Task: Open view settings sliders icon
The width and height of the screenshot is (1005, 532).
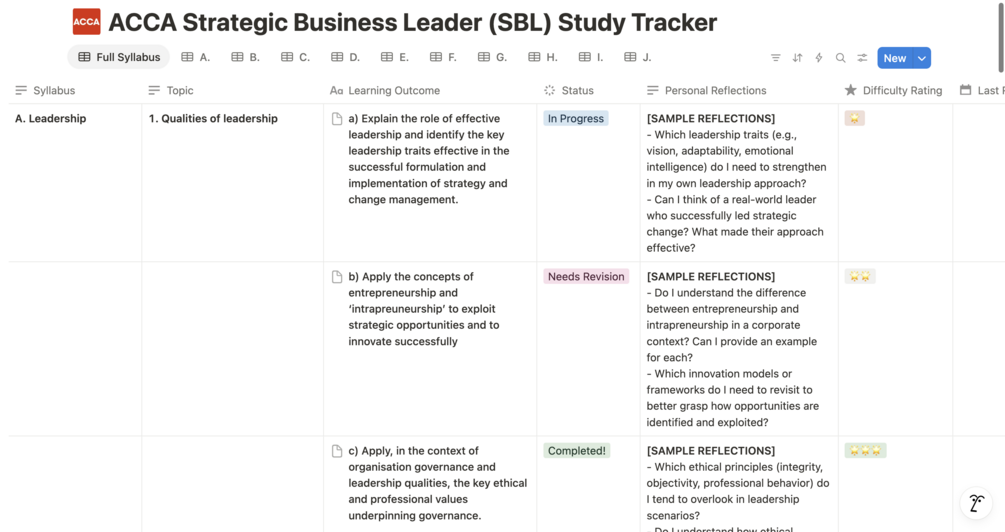Action: [862, 58]
